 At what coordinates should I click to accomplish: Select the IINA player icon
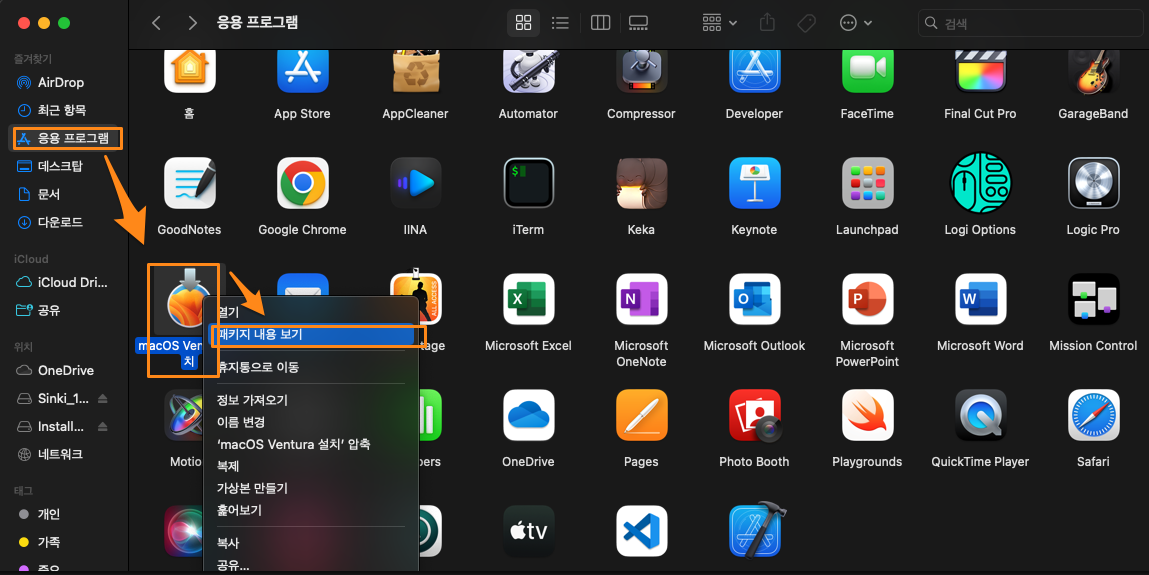(415, 183)
